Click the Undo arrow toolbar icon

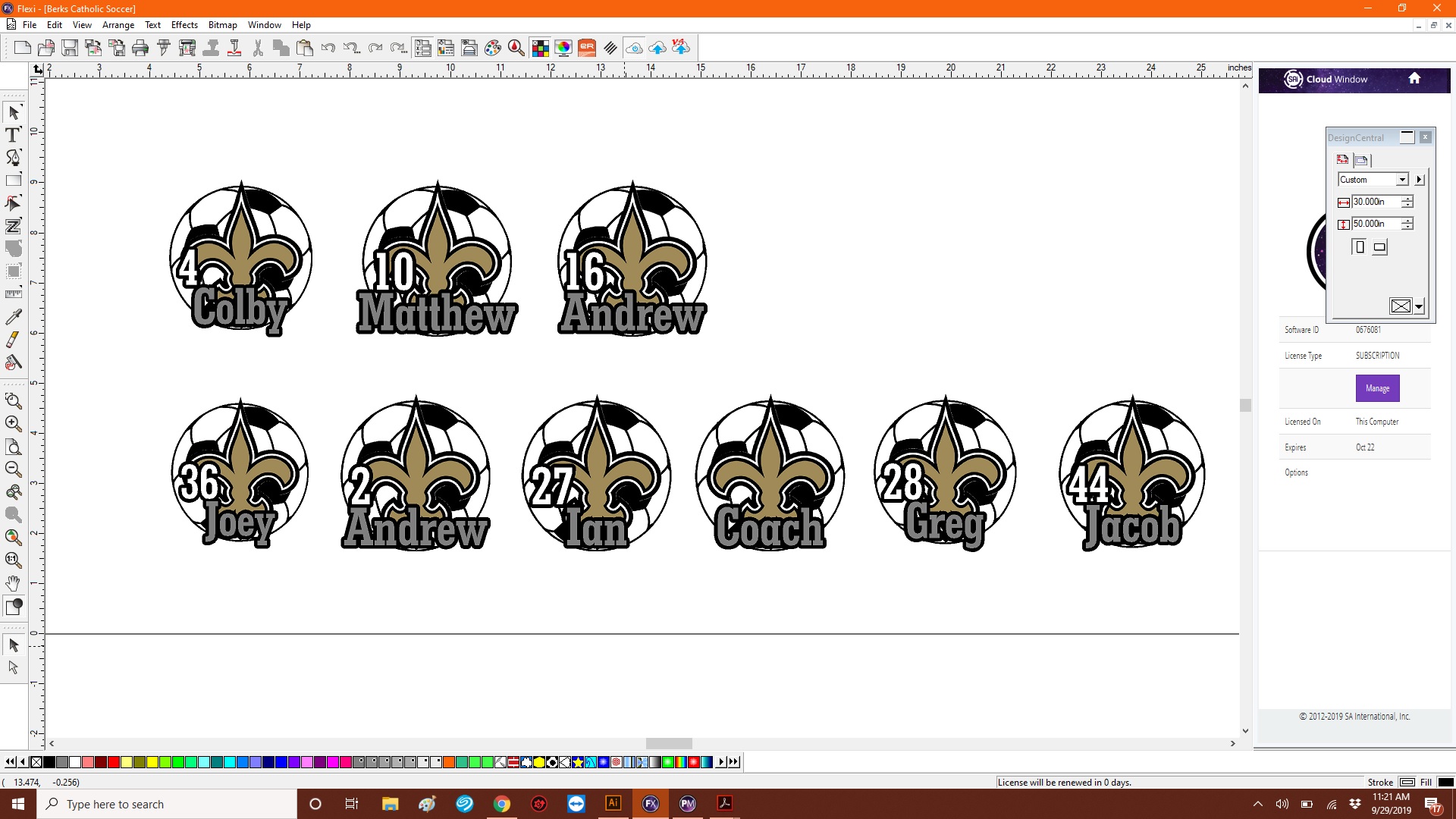coord(328,49)
